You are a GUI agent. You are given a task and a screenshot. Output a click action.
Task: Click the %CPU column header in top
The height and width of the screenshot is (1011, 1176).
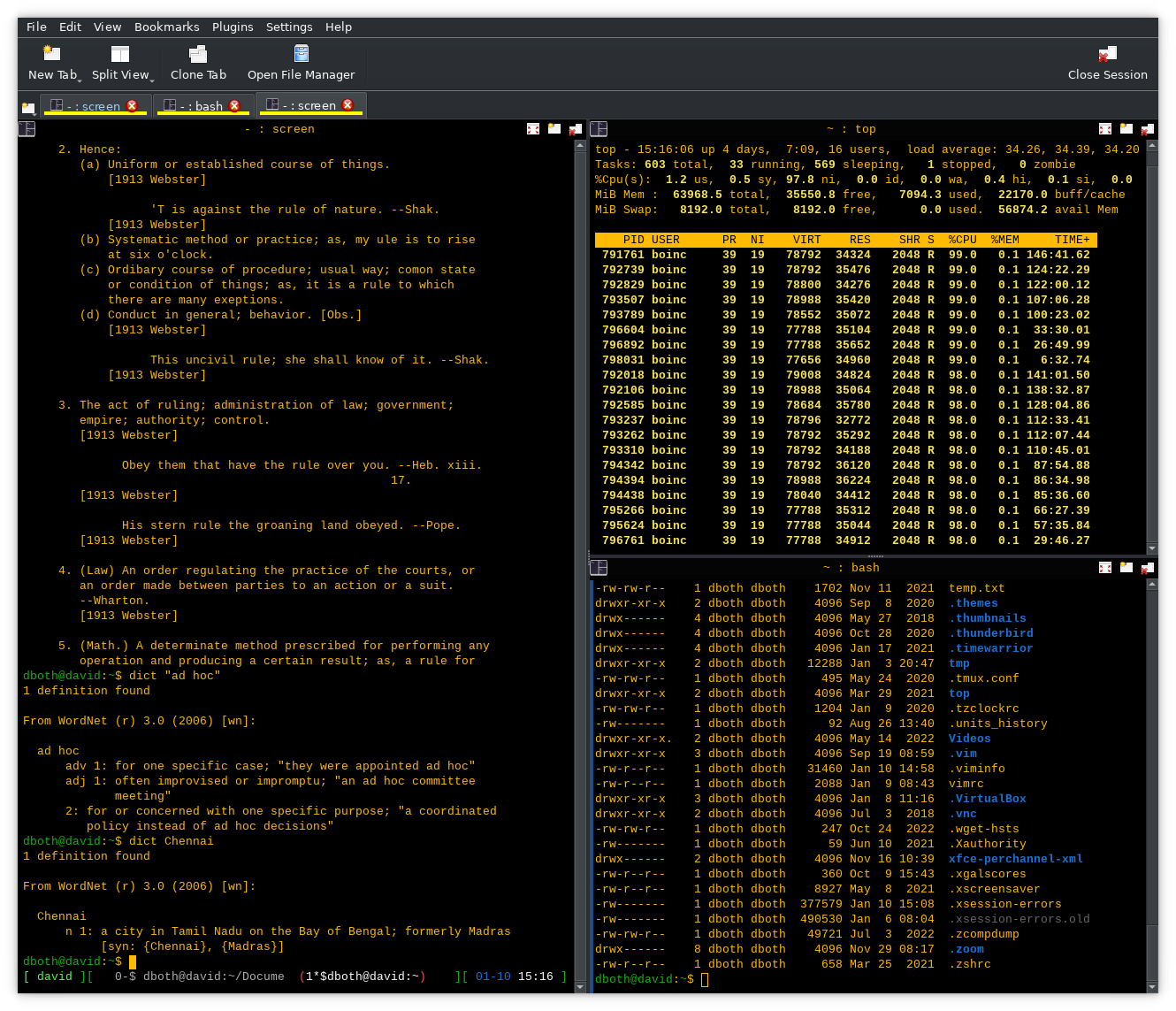pos(962,240)
